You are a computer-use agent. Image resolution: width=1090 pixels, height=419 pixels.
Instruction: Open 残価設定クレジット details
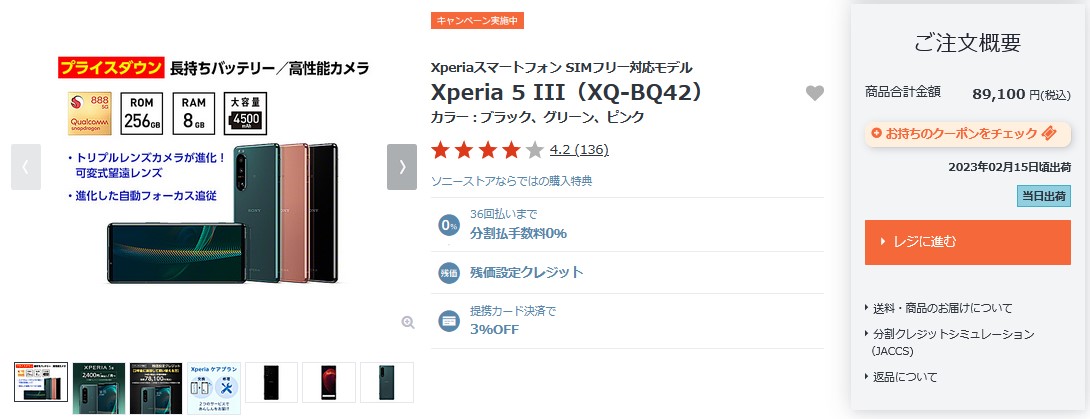(x=526, y=272)
